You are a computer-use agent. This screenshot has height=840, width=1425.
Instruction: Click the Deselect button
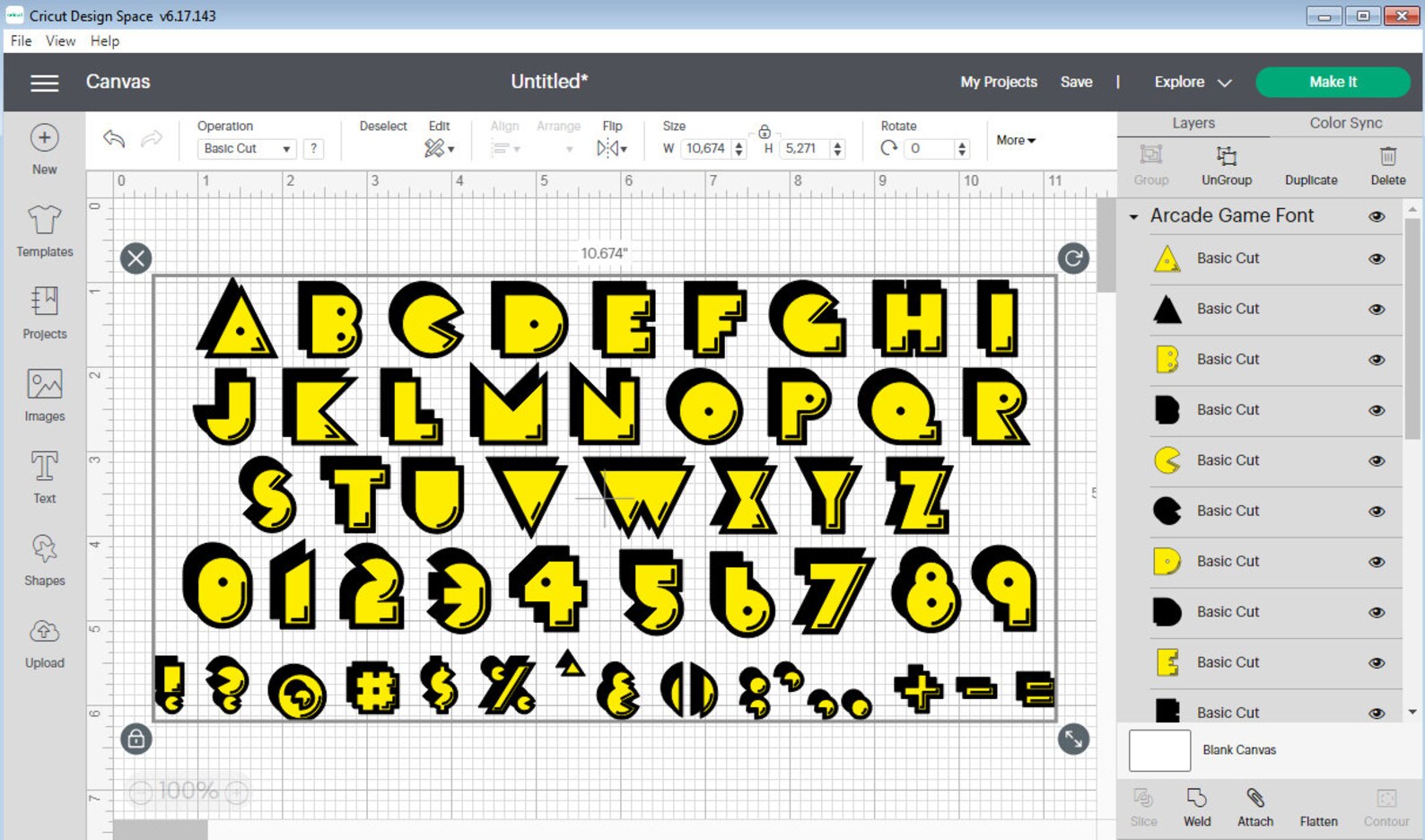[x=383, y=126]
